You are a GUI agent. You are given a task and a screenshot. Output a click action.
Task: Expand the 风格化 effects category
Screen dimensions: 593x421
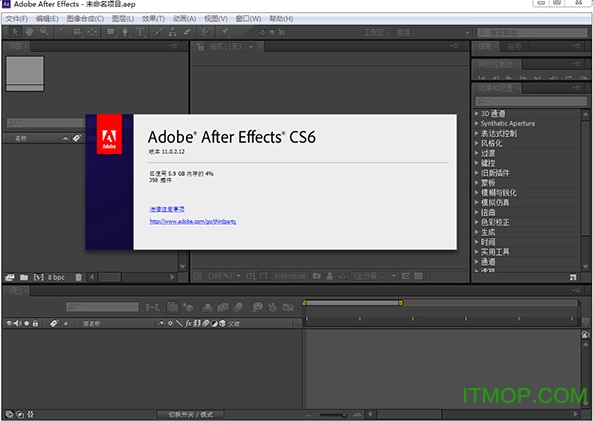point(477,143)
